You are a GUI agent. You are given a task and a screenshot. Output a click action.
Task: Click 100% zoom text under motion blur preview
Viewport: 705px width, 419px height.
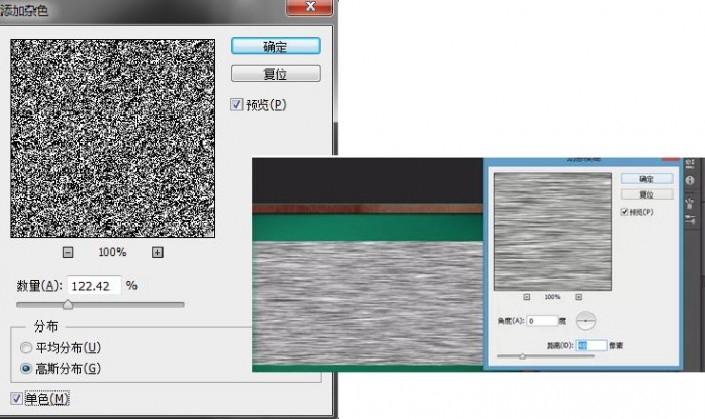click(552, 297)
